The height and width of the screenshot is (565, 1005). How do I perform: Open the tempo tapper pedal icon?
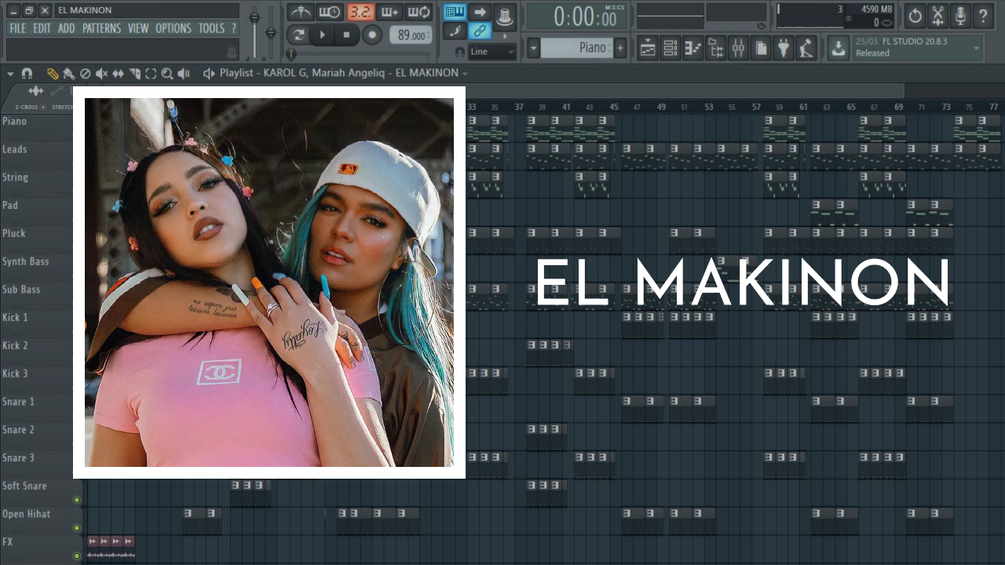coord(806,48)
